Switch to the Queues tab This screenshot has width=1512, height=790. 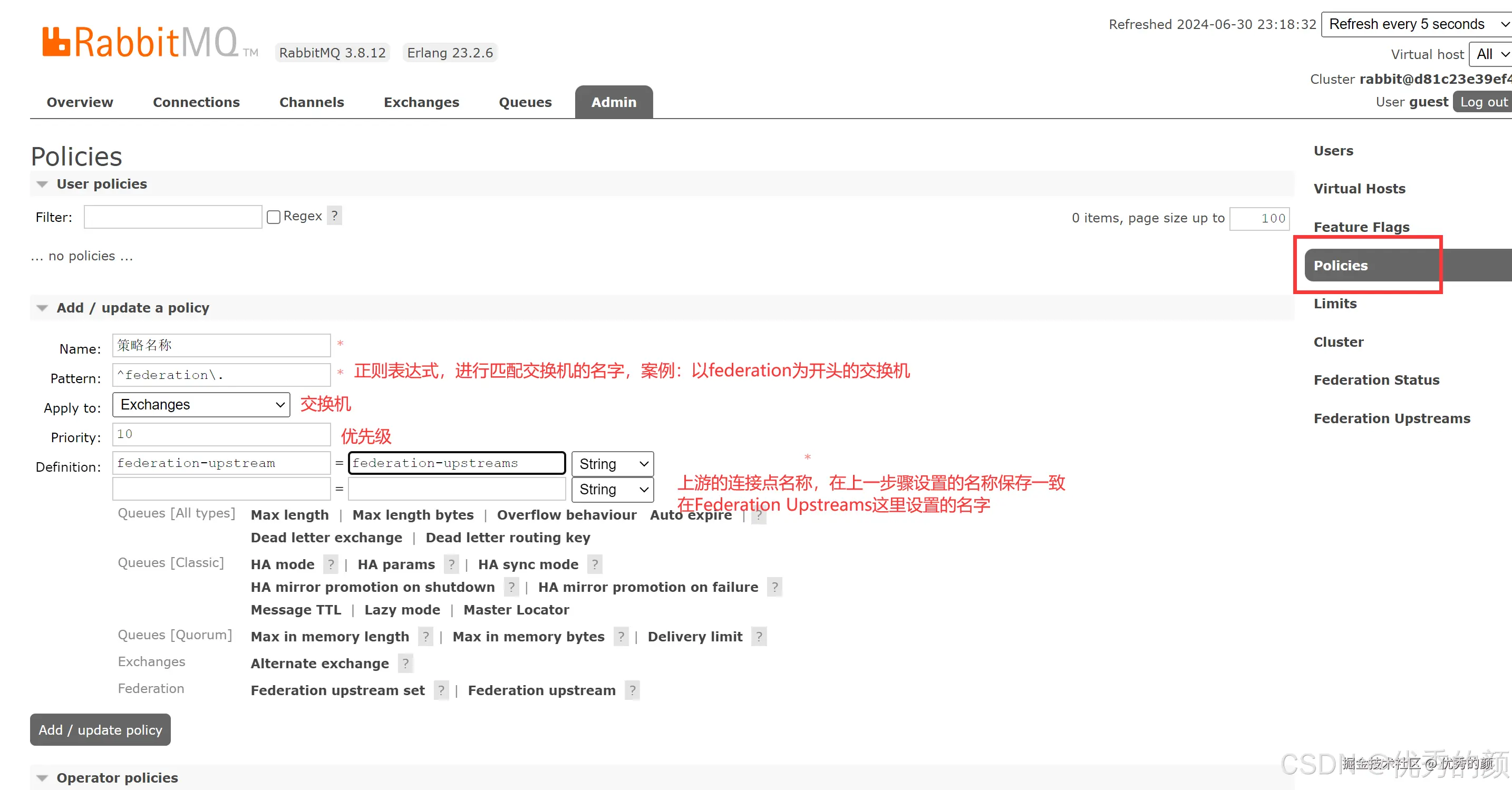525,102
